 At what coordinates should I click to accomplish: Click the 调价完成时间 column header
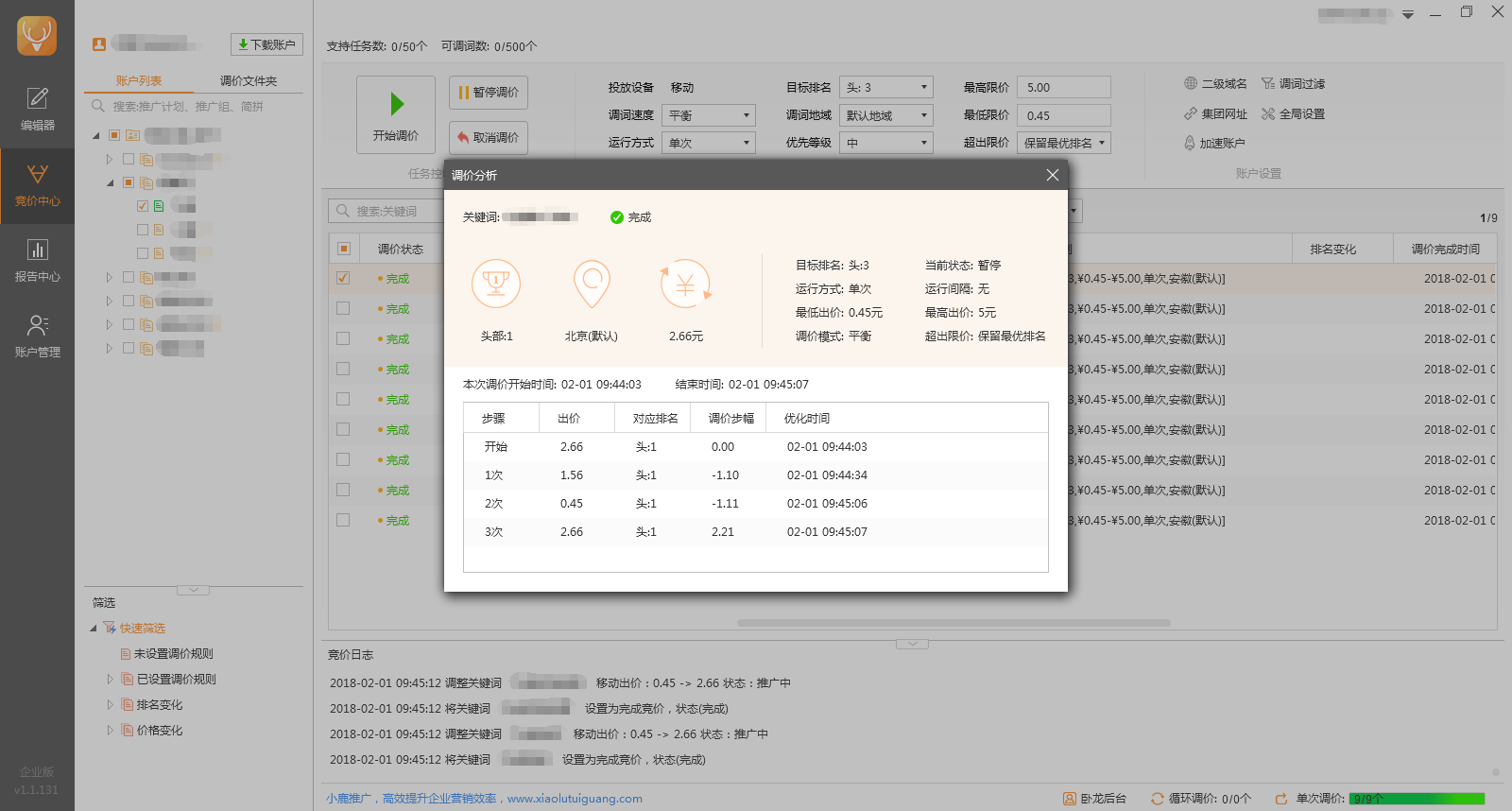[x=1446, y=250]
